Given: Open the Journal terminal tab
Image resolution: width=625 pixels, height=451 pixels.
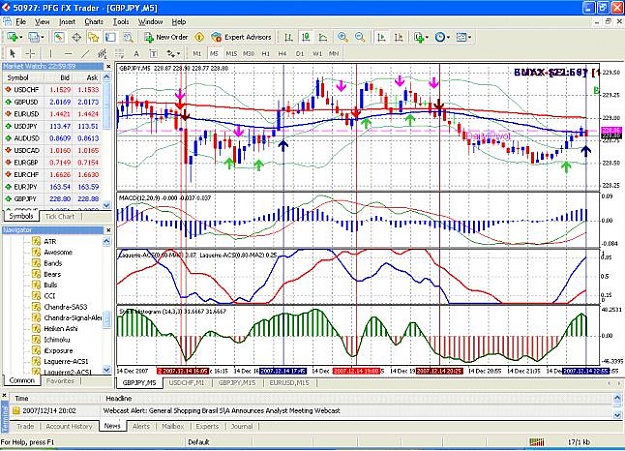Looking at the screenshot, I should point(242,426).
